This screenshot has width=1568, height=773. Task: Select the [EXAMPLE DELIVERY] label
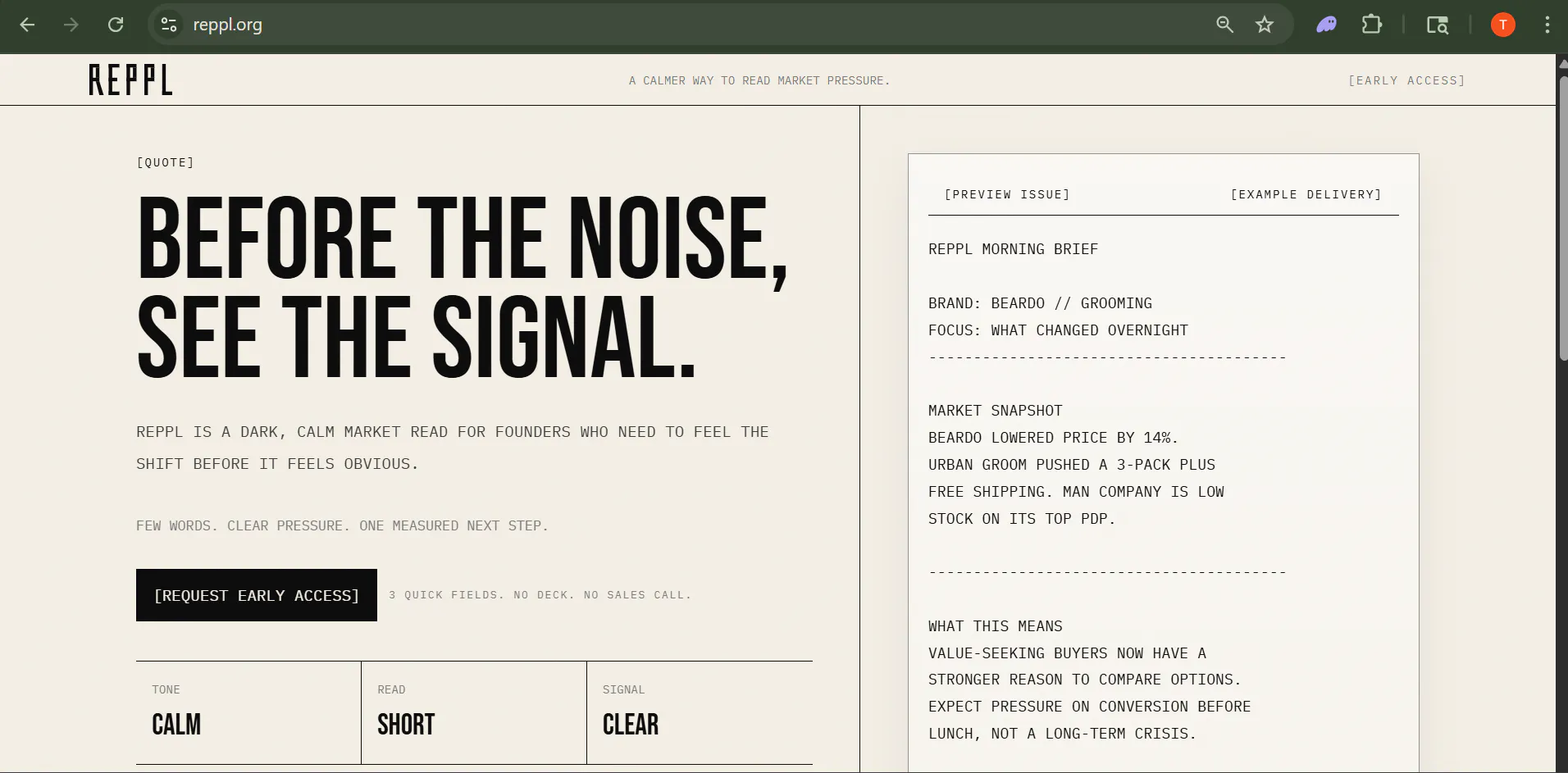click(1306, 194)
